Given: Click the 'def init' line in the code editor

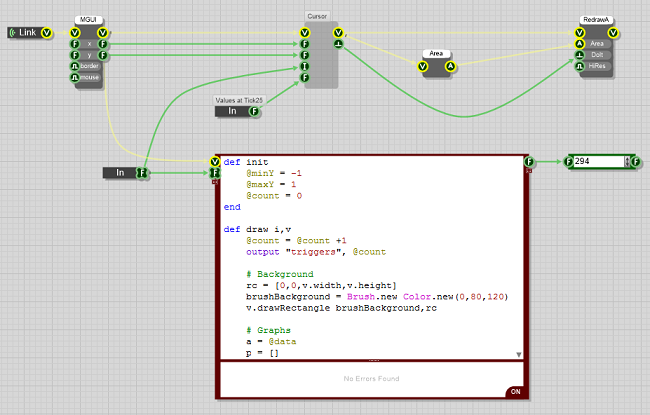Looking at the screenshot, I should click(x=246, y=162).
